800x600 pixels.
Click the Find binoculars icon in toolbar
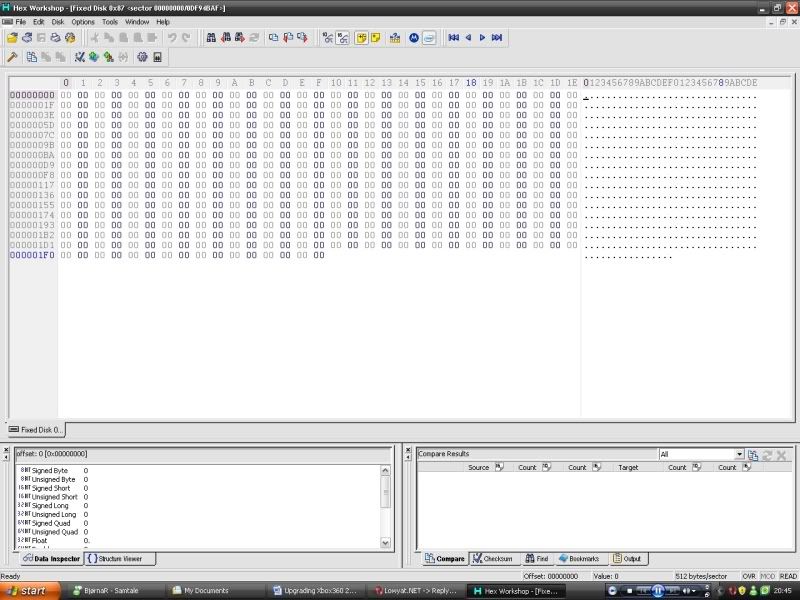tap(211, 38)
